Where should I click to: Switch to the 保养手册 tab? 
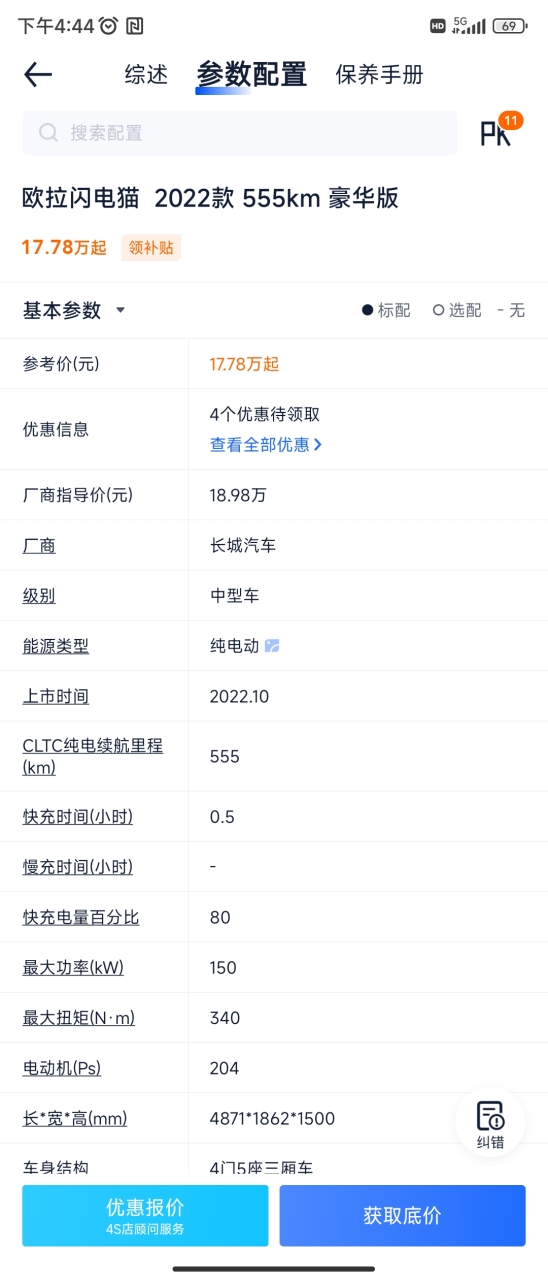[x=379, y=74]
